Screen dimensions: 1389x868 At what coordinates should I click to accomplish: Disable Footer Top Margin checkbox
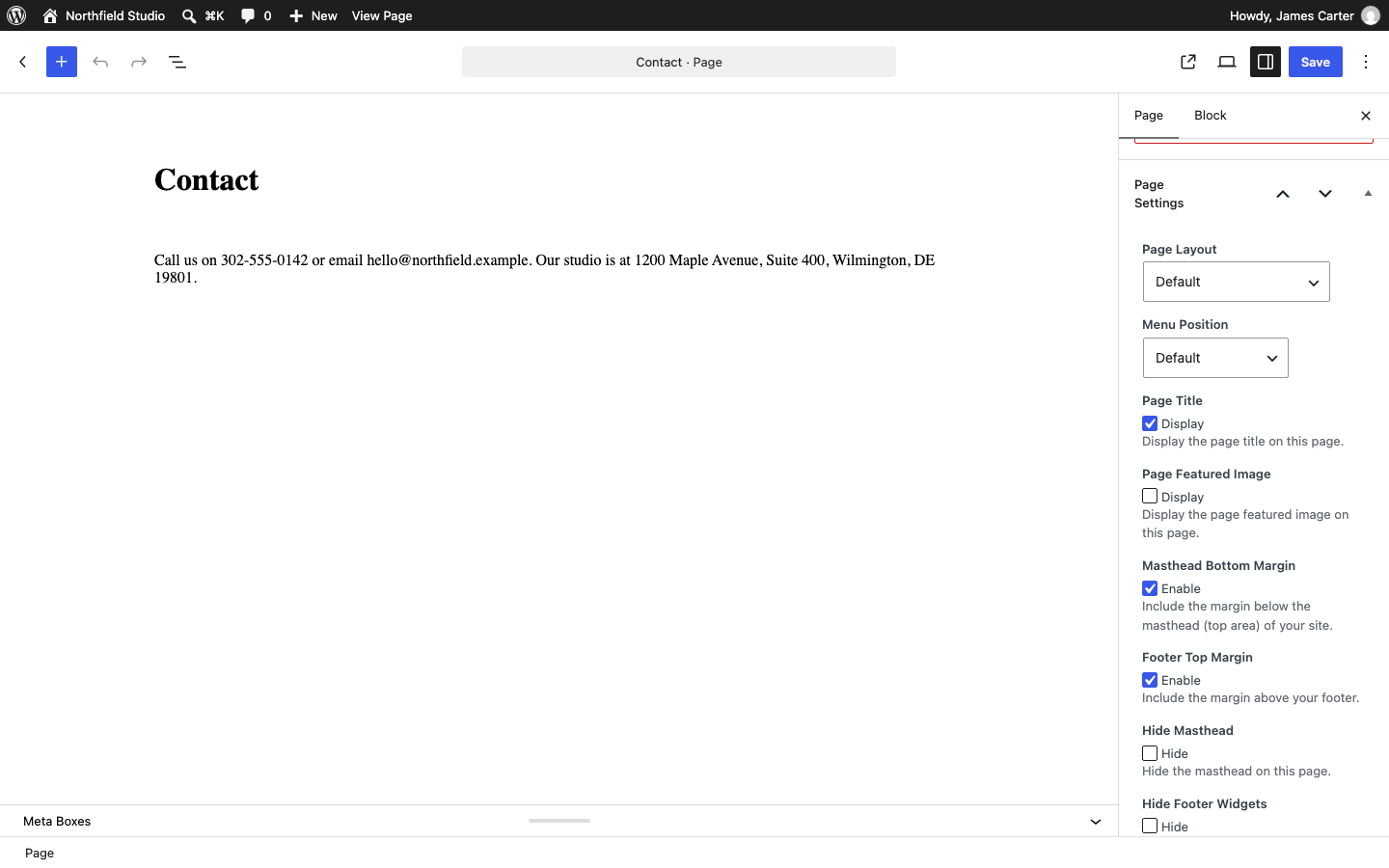pyautogui.click(x=1150, y=680)
